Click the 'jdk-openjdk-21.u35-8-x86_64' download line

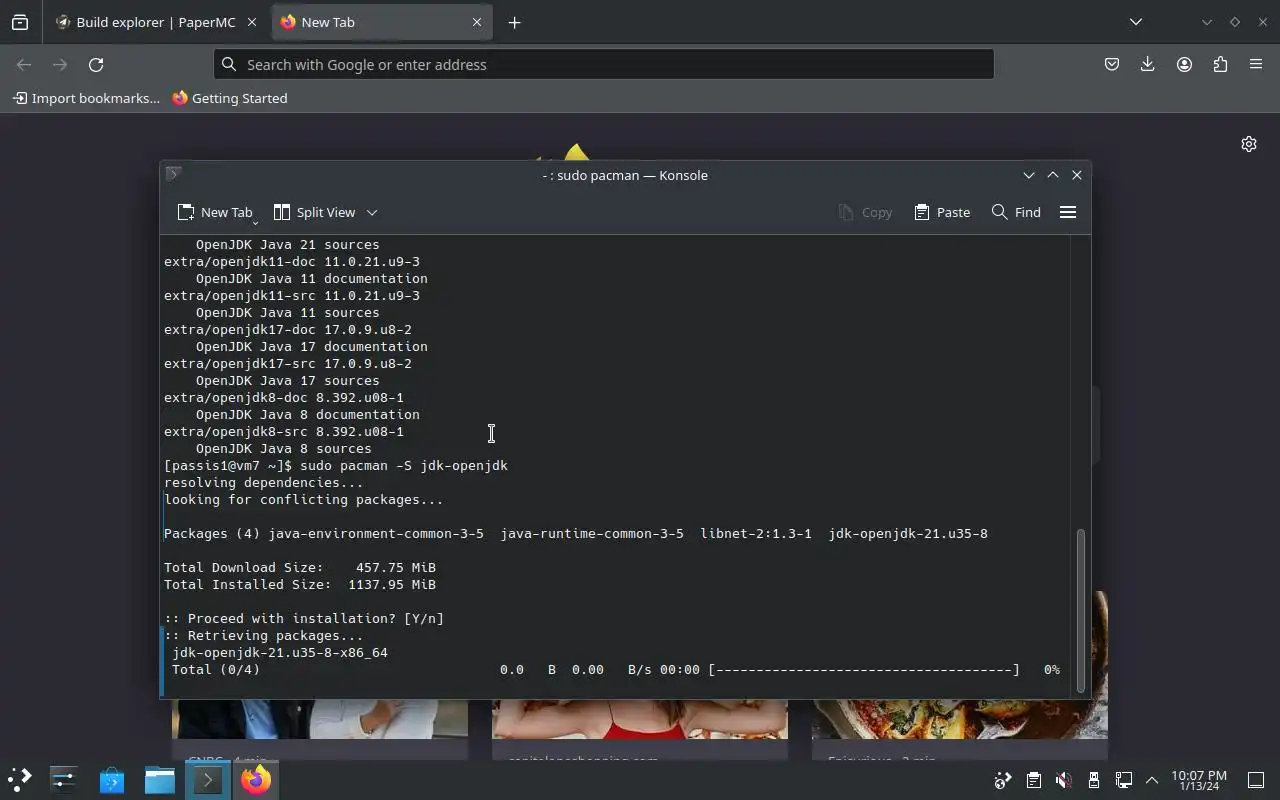(280, 653)
